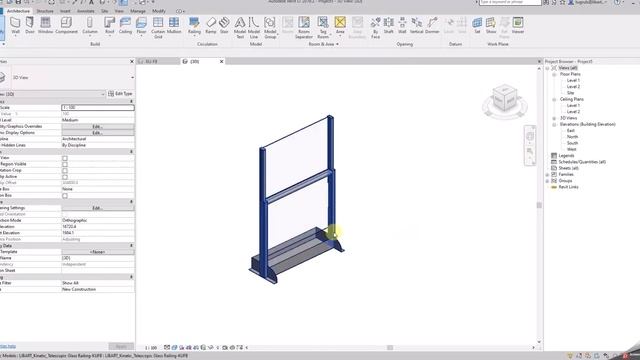
Task: Select the Ramp tool
Action: point(211,25)
